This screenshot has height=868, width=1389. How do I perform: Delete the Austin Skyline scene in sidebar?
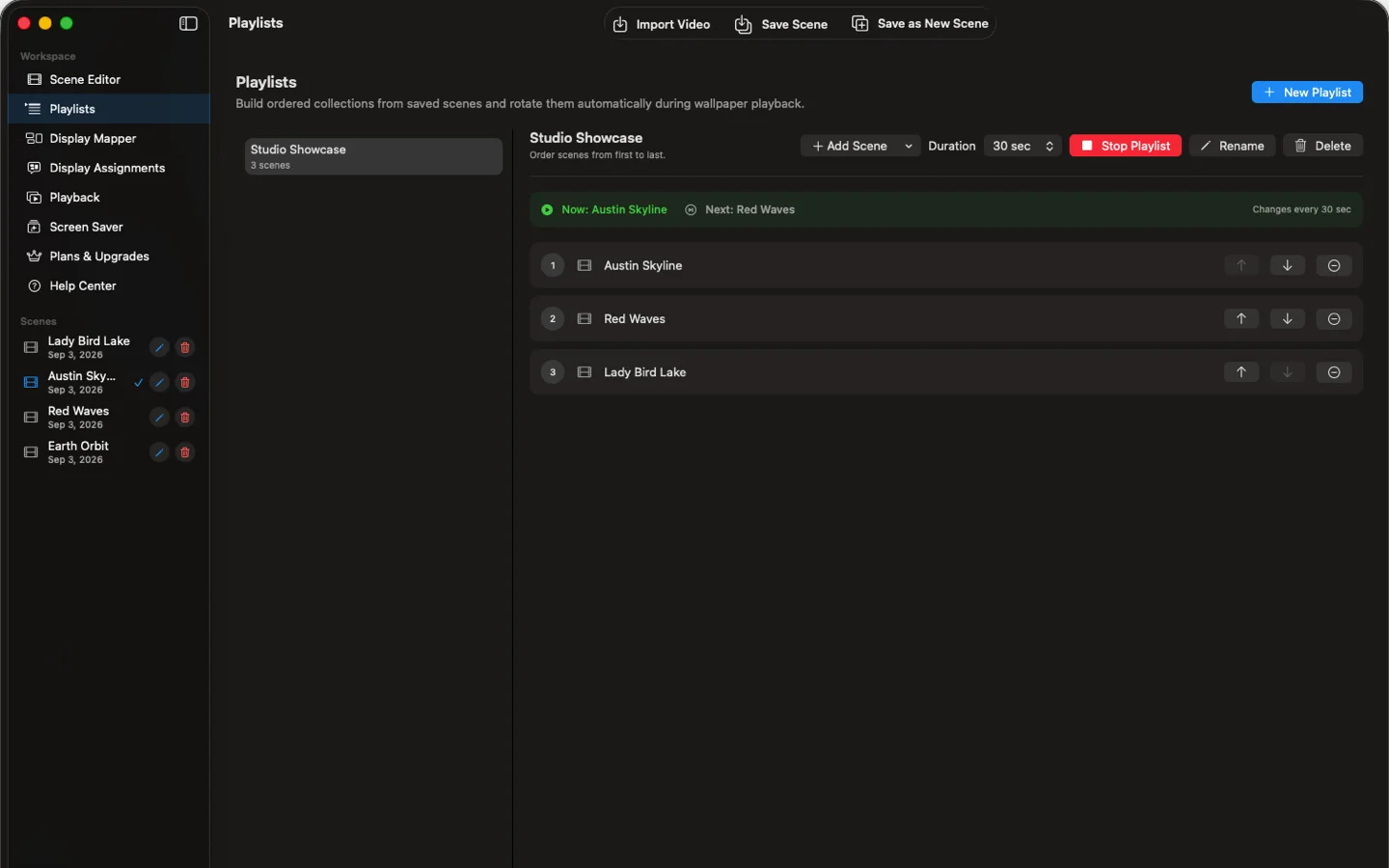click(185, 383)
